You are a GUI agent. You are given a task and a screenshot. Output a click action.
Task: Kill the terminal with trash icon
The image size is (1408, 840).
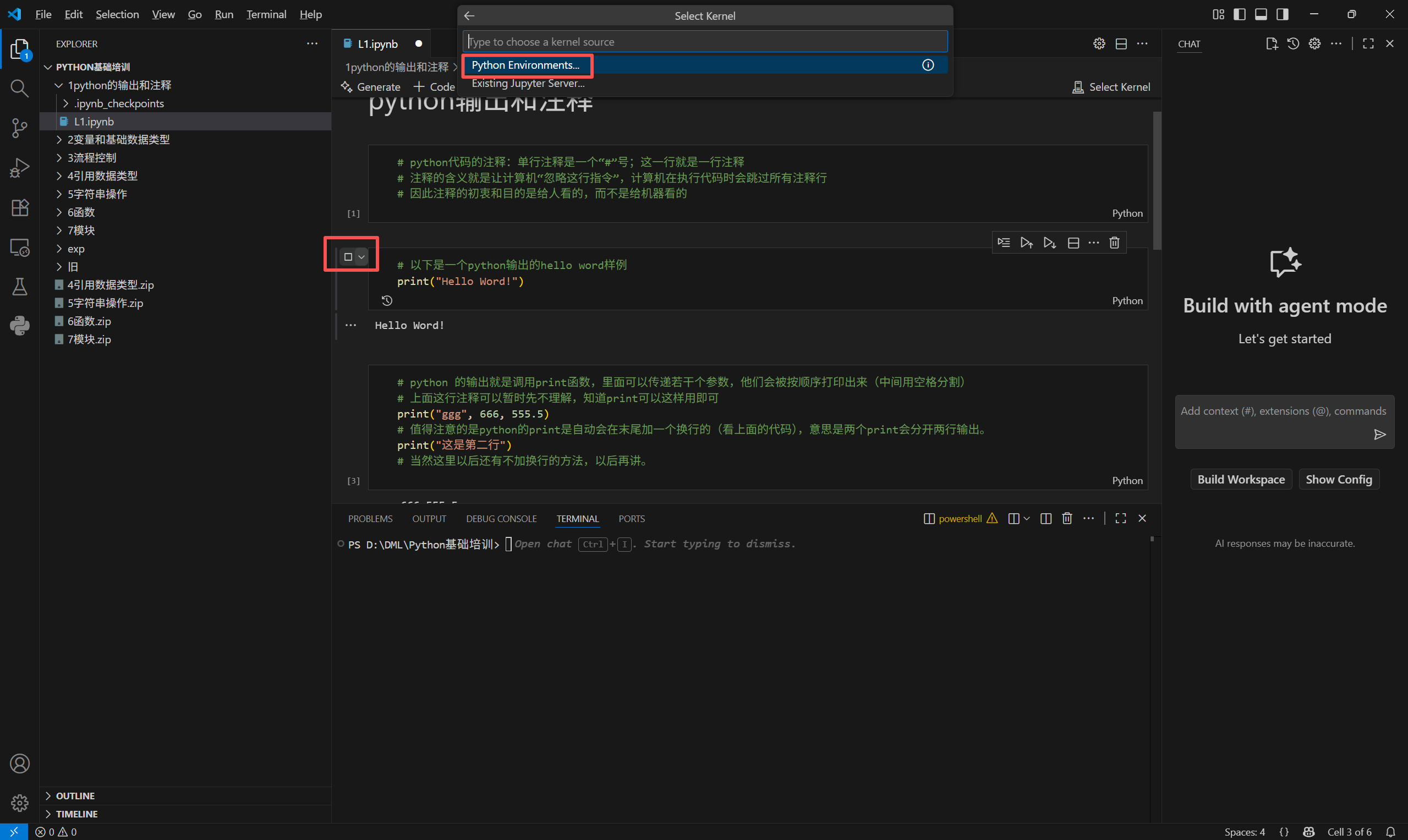click(x=1067, y=519)
